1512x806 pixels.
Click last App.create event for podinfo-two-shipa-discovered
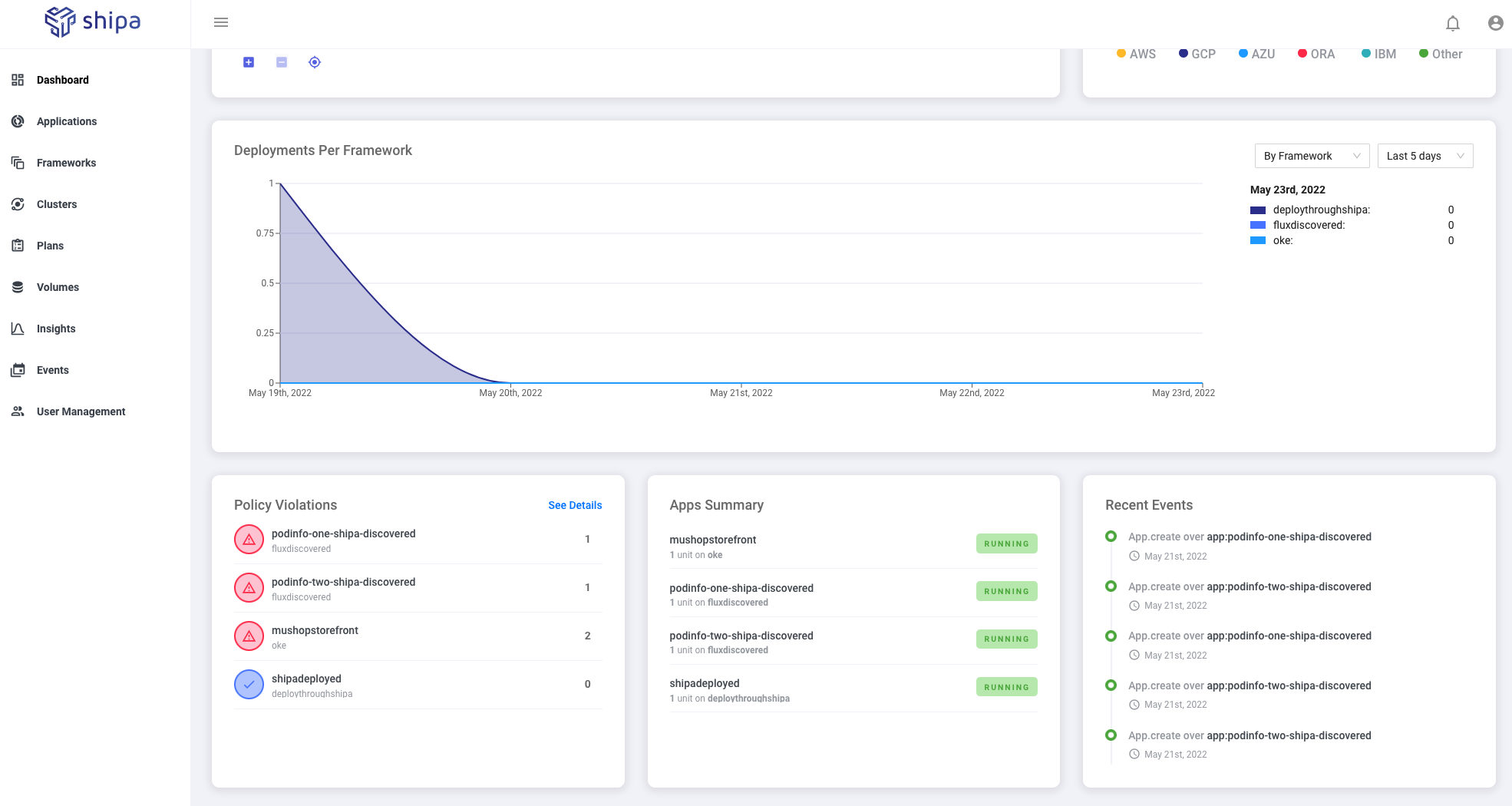(x=1250, y=735)
